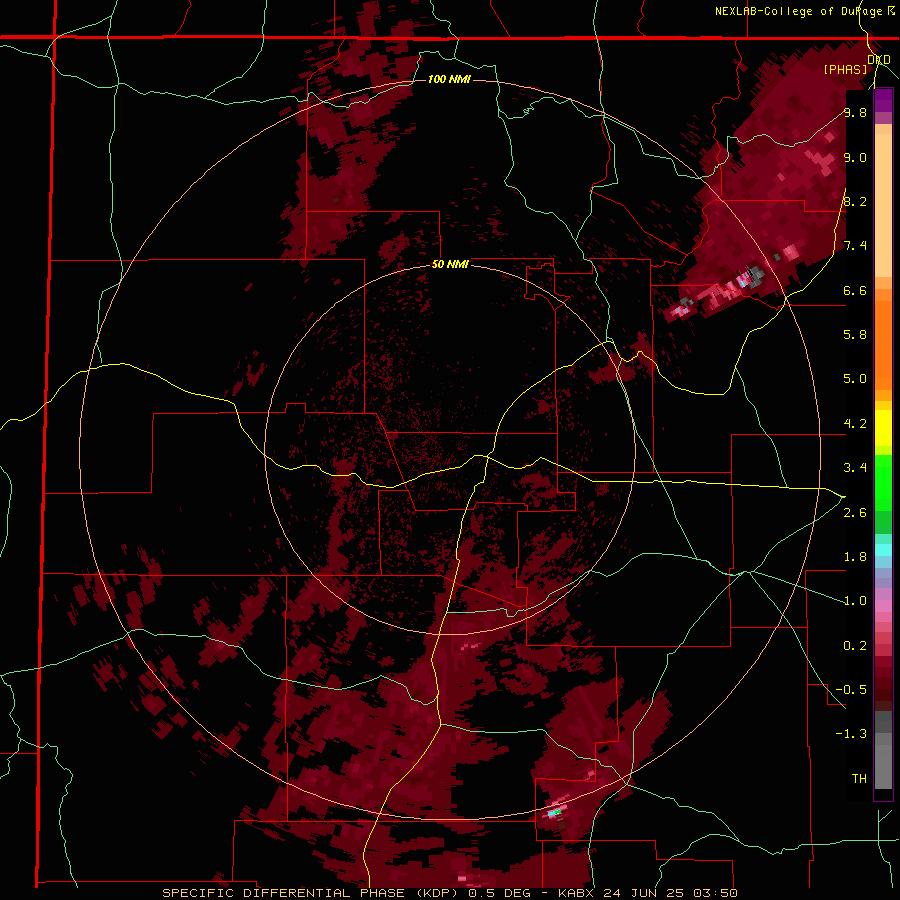Select the 6.6 scale value
The height and width of the screenshot is (900, 900).
[x=855, y=290]
